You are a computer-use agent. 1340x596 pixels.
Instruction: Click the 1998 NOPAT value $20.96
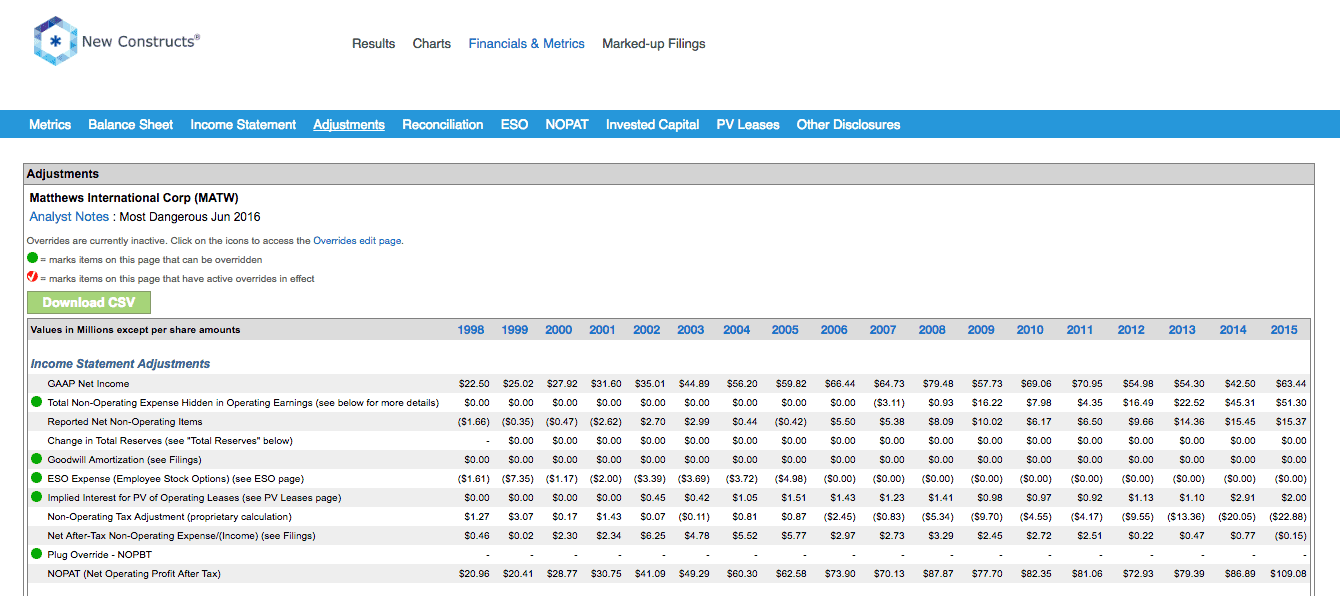pos(472,574)
